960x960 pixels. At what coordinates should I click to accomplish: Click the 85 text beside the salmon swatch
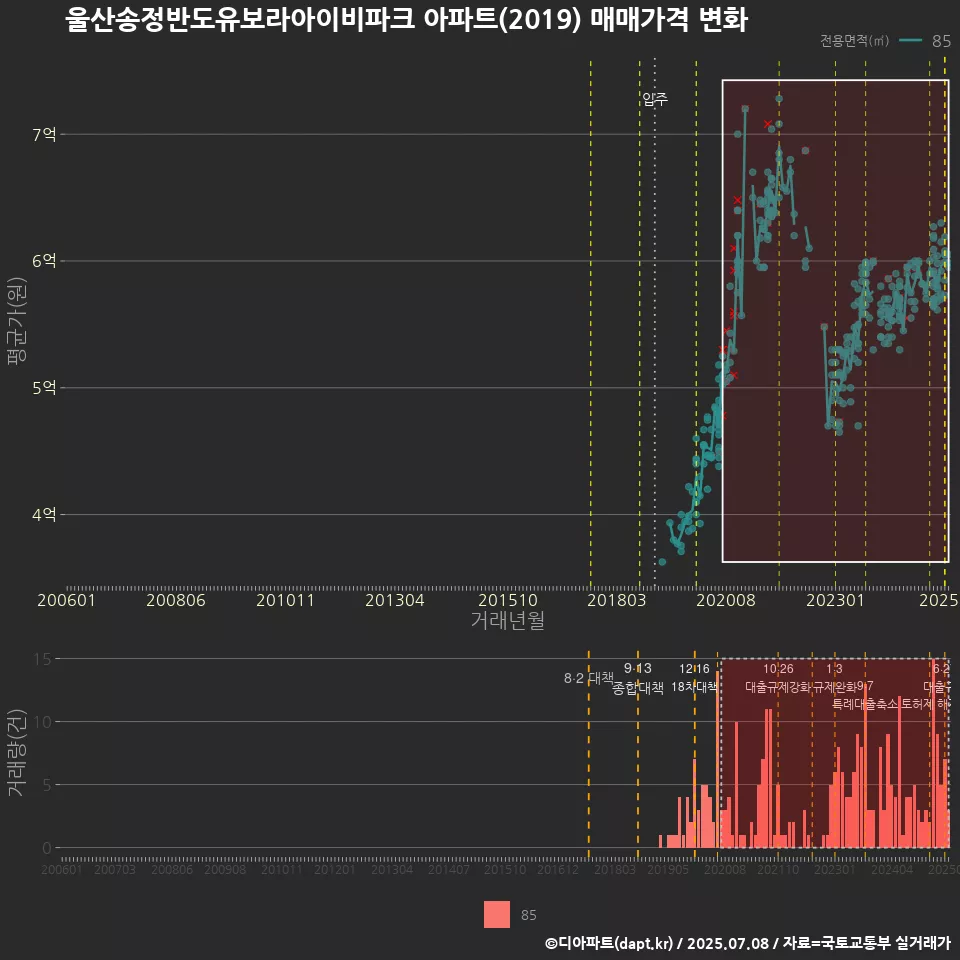[x=528, y=915]
